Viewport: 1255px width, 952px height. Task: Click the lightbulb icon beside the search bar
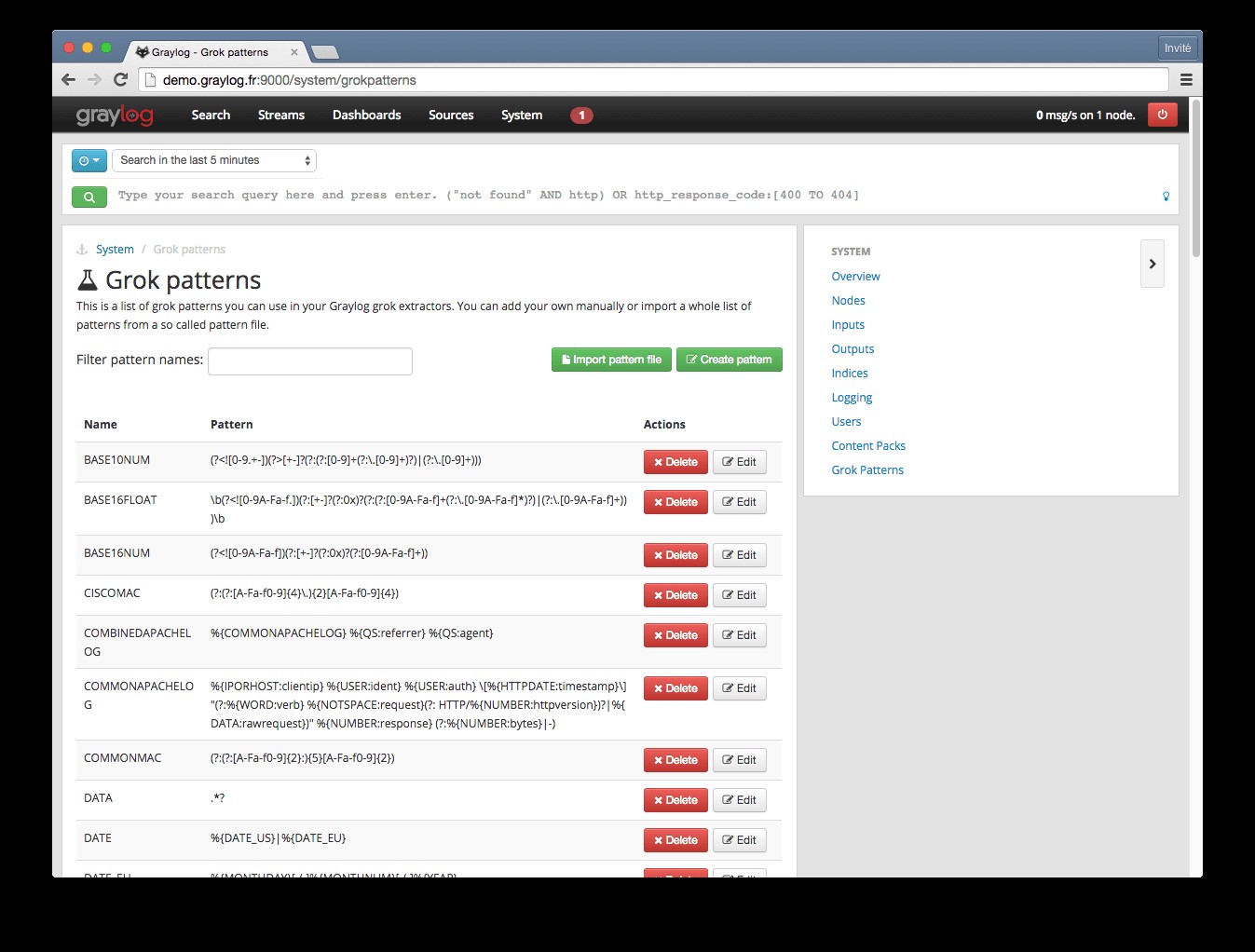[x=1165, y=197]
